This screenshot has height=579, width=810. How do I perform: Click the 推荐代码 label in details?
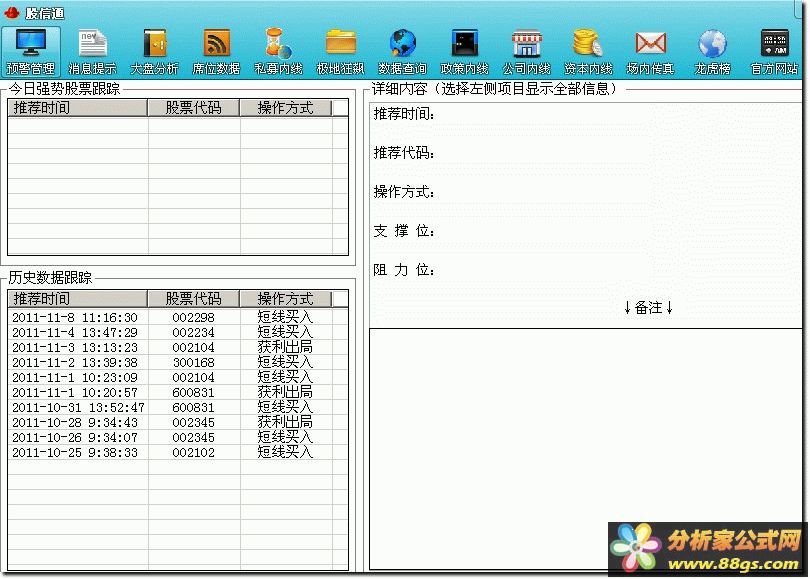click(x=403, y=153)
